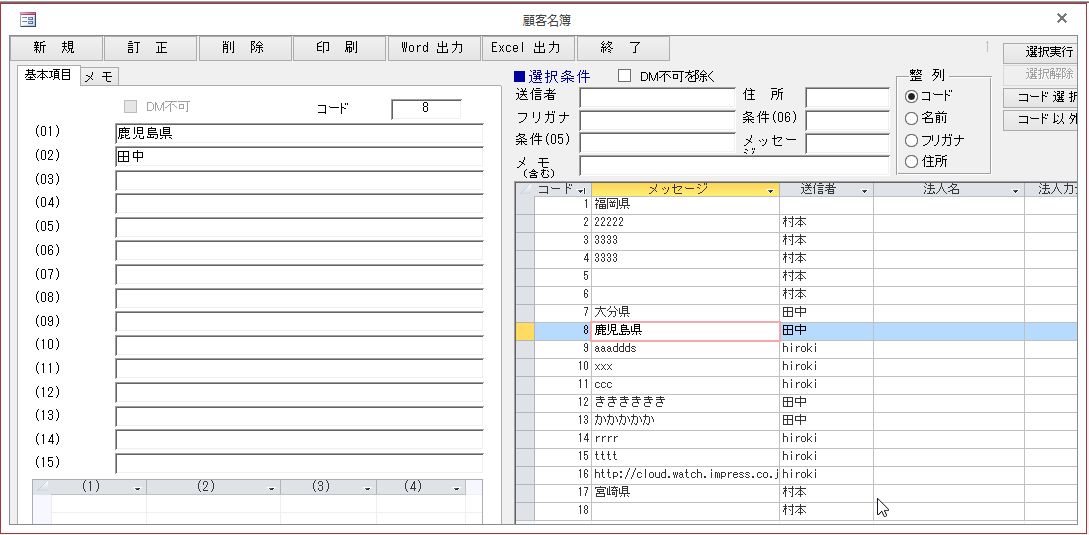
Task: Click the 削除 button
Action: 244,48
